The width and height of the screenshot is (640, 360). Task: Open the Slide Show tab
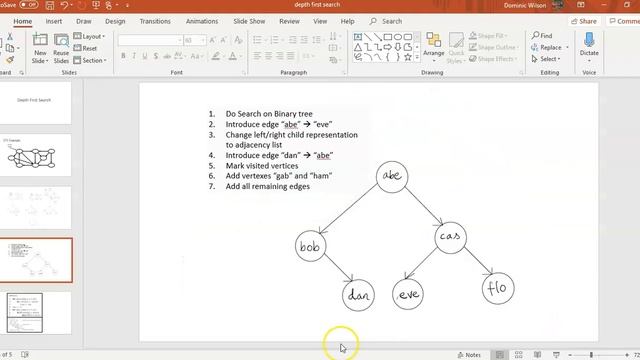tap(249, 21)
